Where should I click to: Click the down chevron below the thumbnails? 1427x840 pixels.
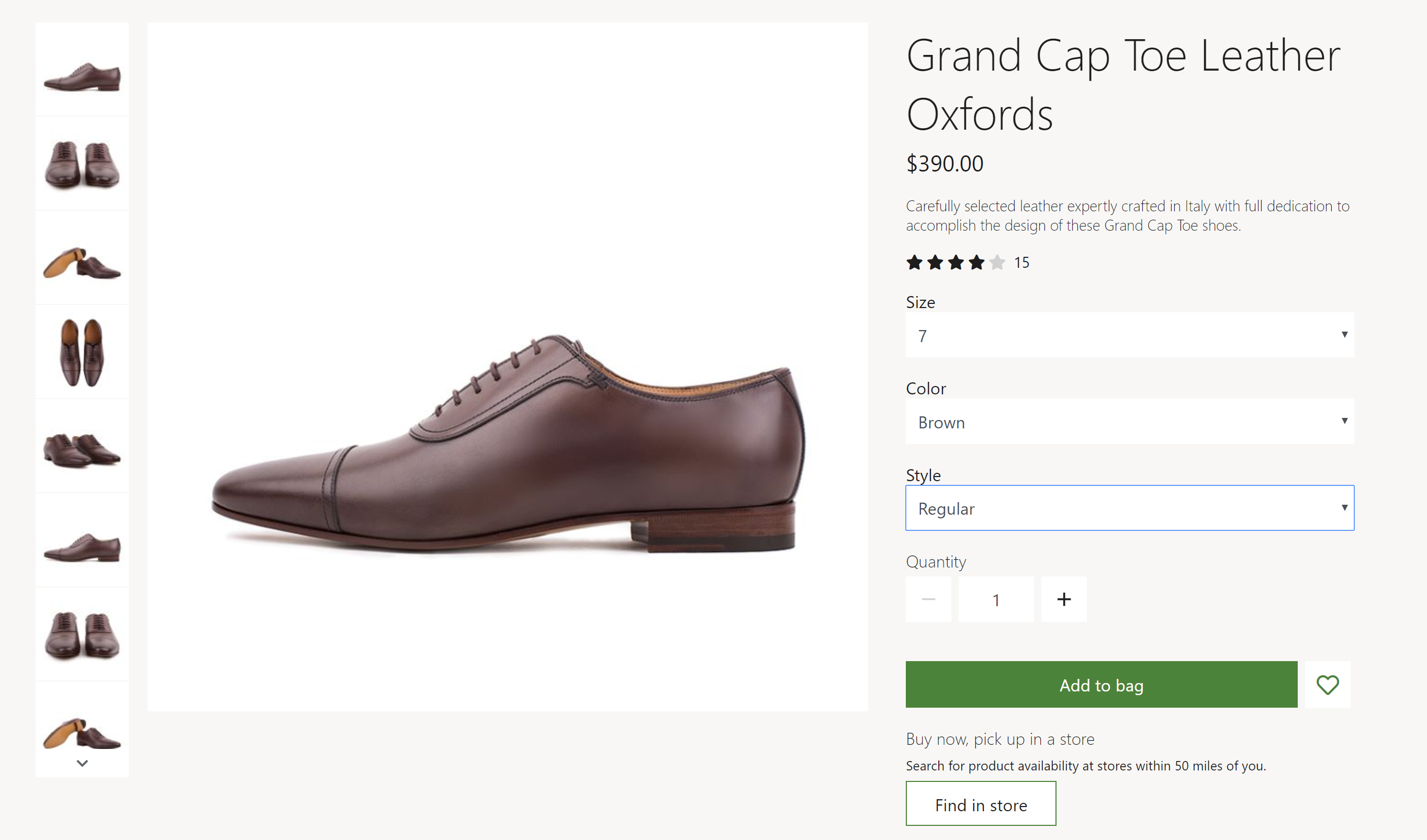pos(82,763)
